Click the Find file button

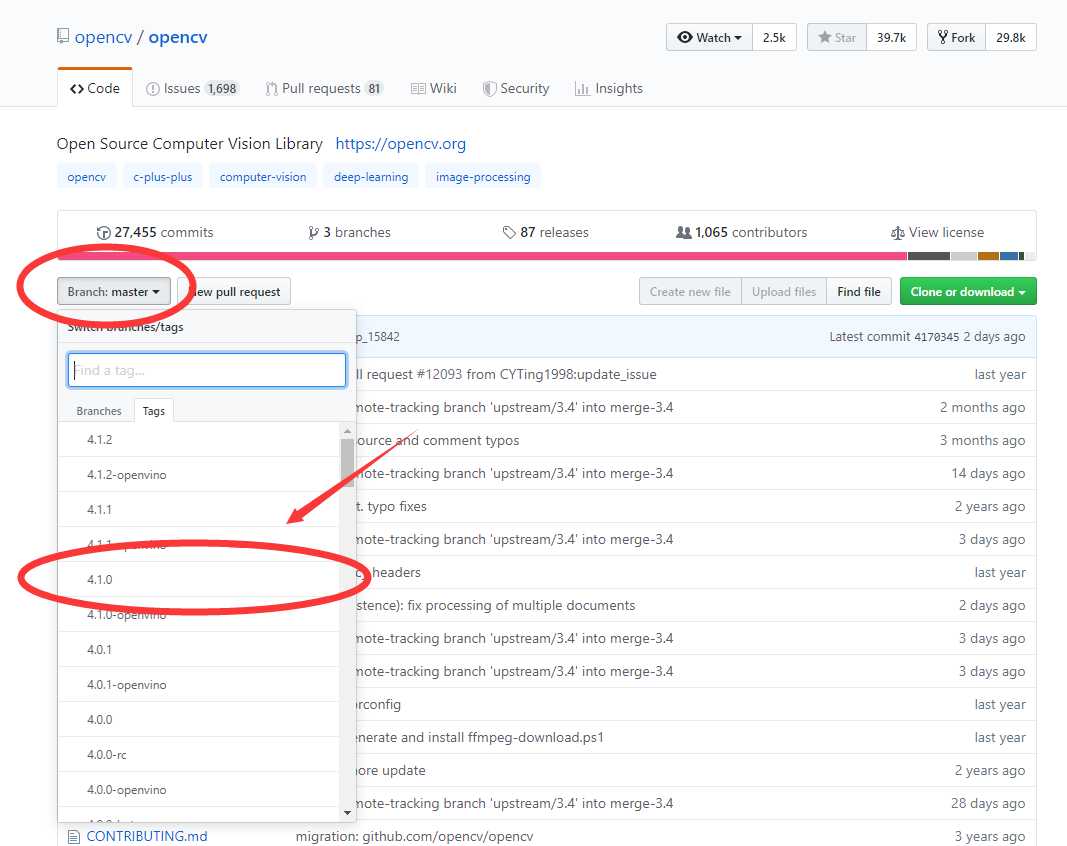tap(859, 291)
